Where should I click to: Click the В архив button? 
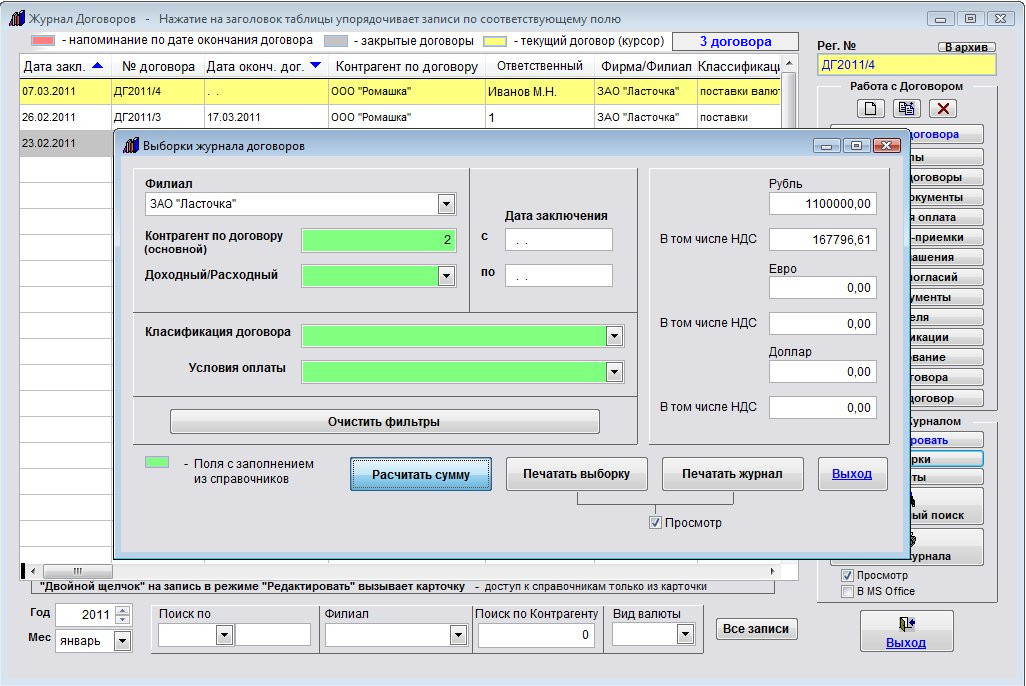[967, 47]
